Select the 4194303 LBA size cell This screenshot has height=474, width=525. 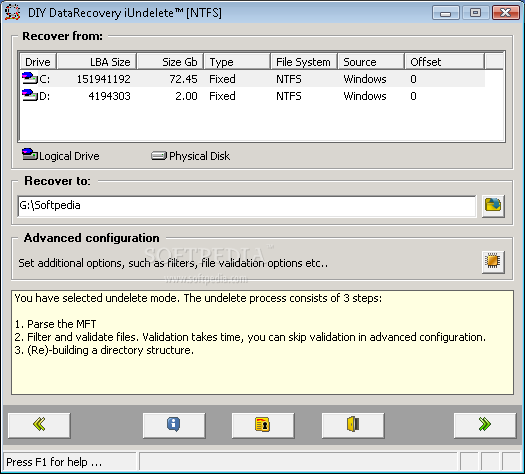[x=109, y=96]
